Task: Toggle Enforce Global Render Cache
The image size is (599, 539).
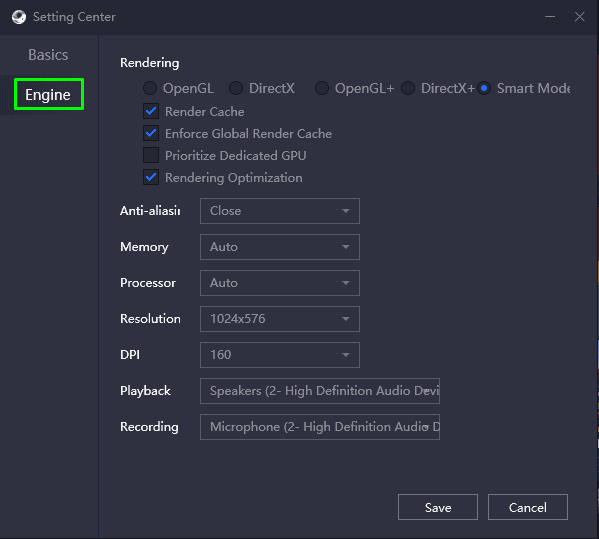Action: pos(151,134)
